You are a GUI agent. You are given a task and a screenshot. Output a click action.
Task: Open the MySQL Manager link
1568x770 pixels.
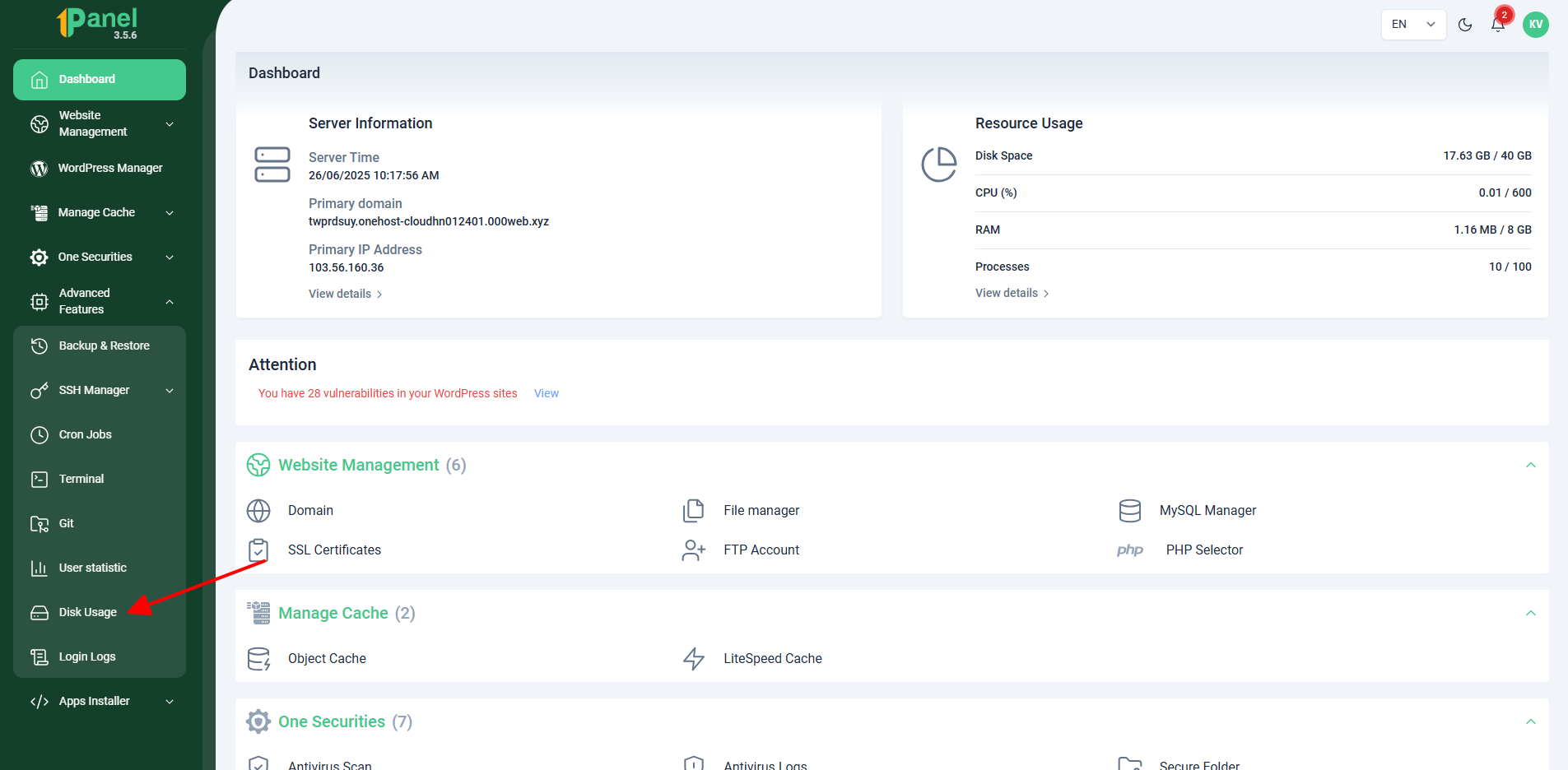1207,511
